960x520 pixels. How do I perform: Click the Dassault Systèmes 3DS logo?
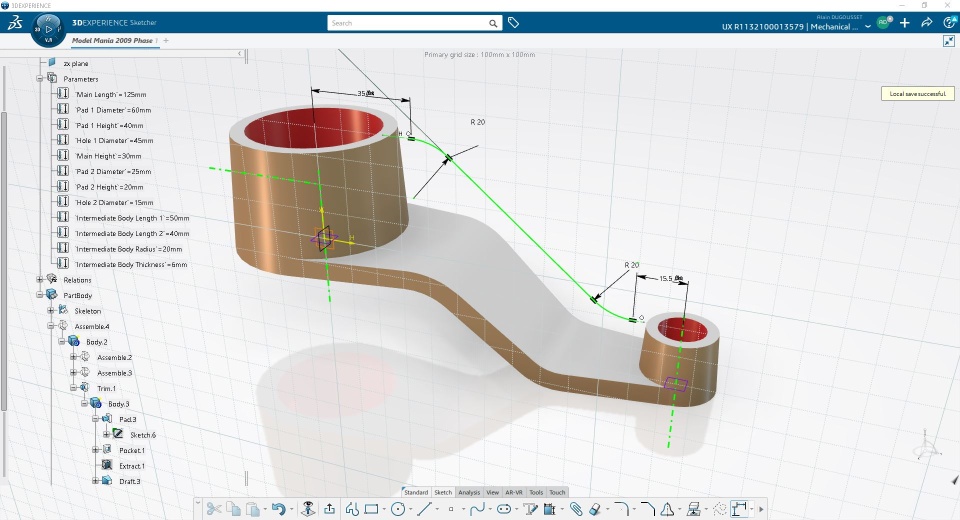15,23
